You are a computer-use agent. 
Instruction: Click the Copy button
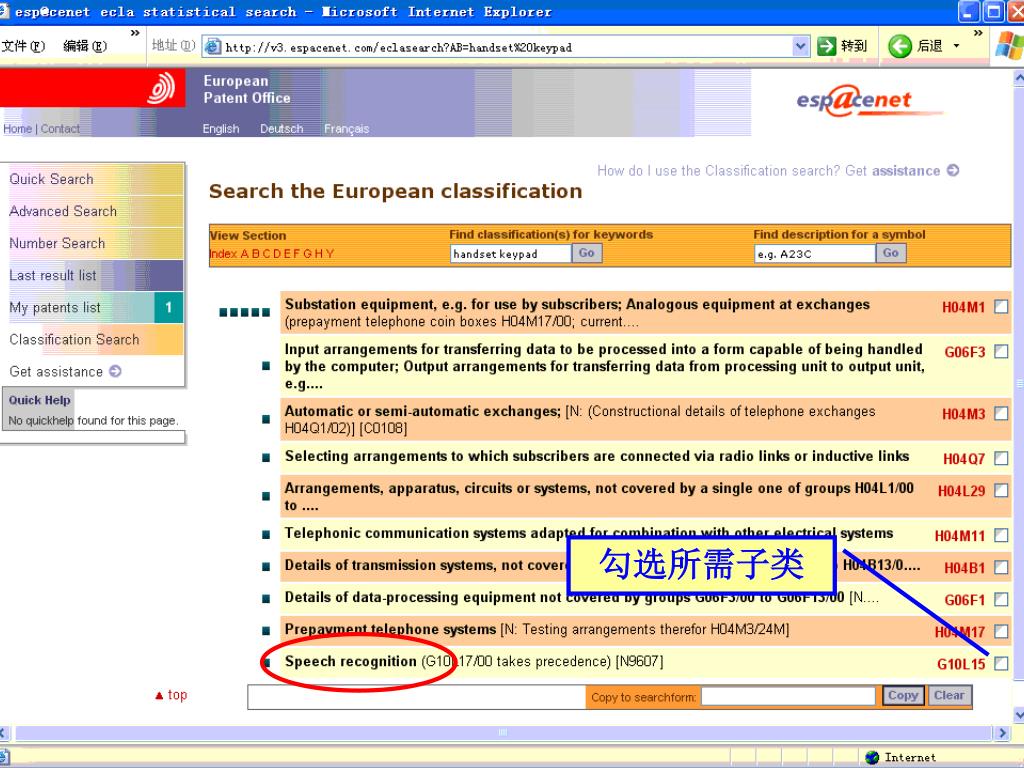coord(903,696)
